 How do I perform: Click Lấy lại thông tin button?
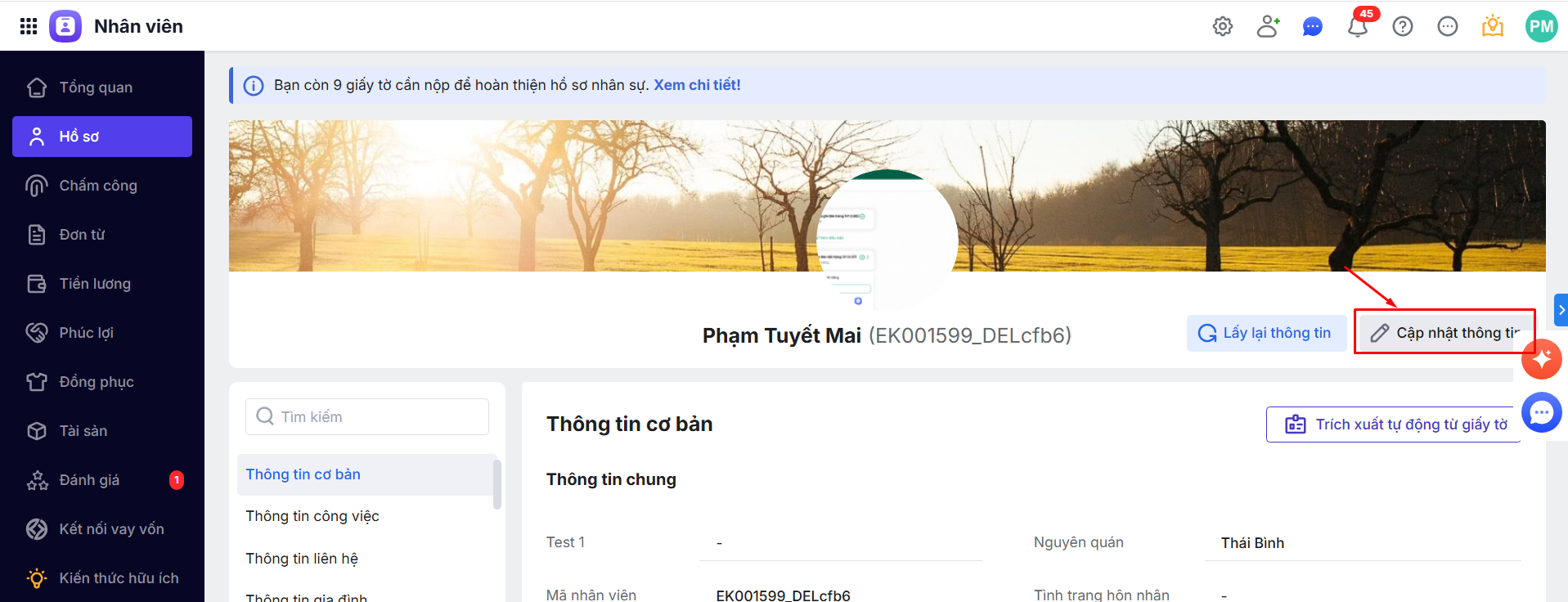coord(1266,333)
